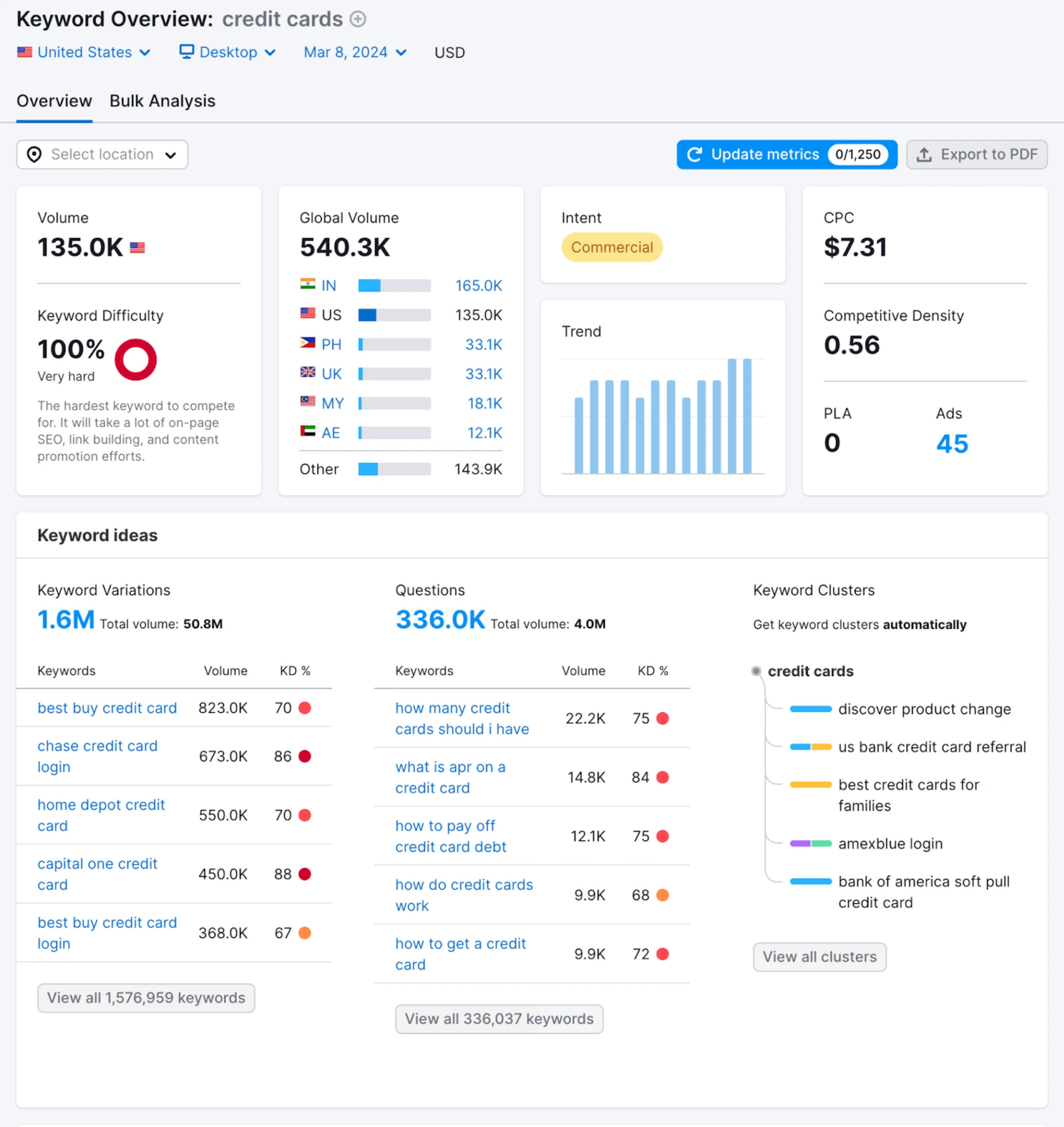Viewport: 1064px width, 1127px height.
Task: Add a keyword using the plus icon
Action: click(x=357, y=19)
